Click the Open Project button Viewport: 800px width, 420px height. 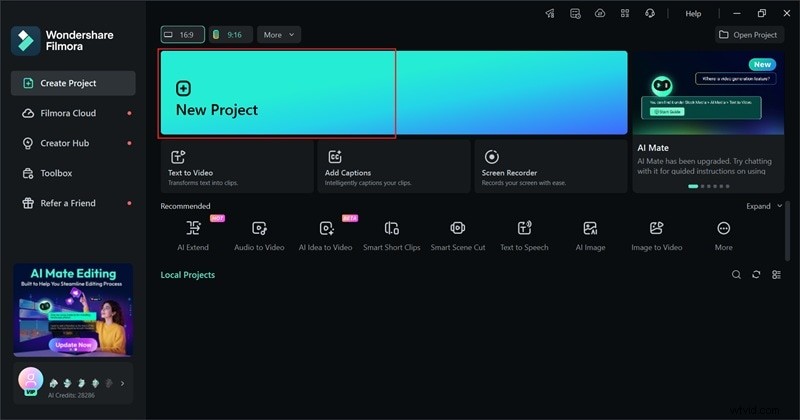749,34
